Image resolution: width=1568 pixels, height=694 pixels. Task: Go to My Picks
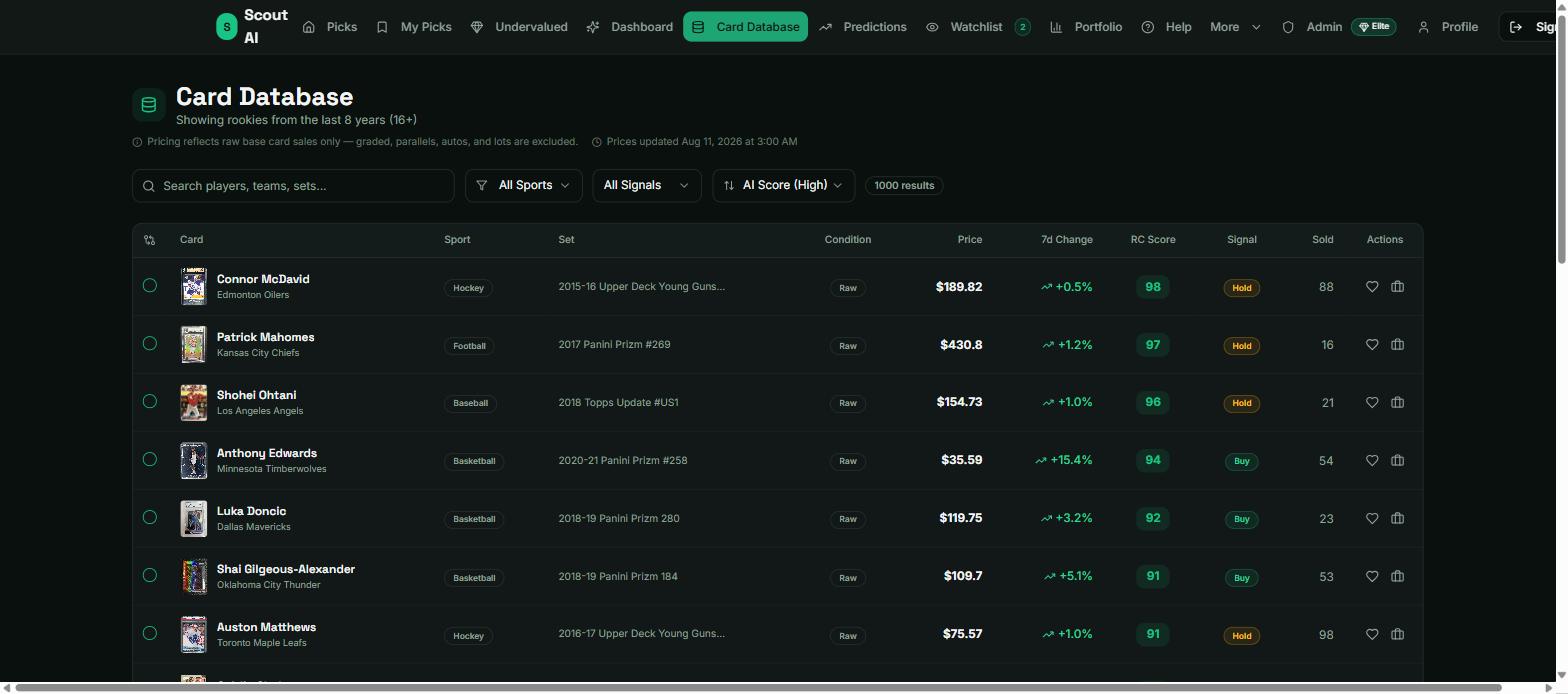pyautogui.click(x=414, y=27)
